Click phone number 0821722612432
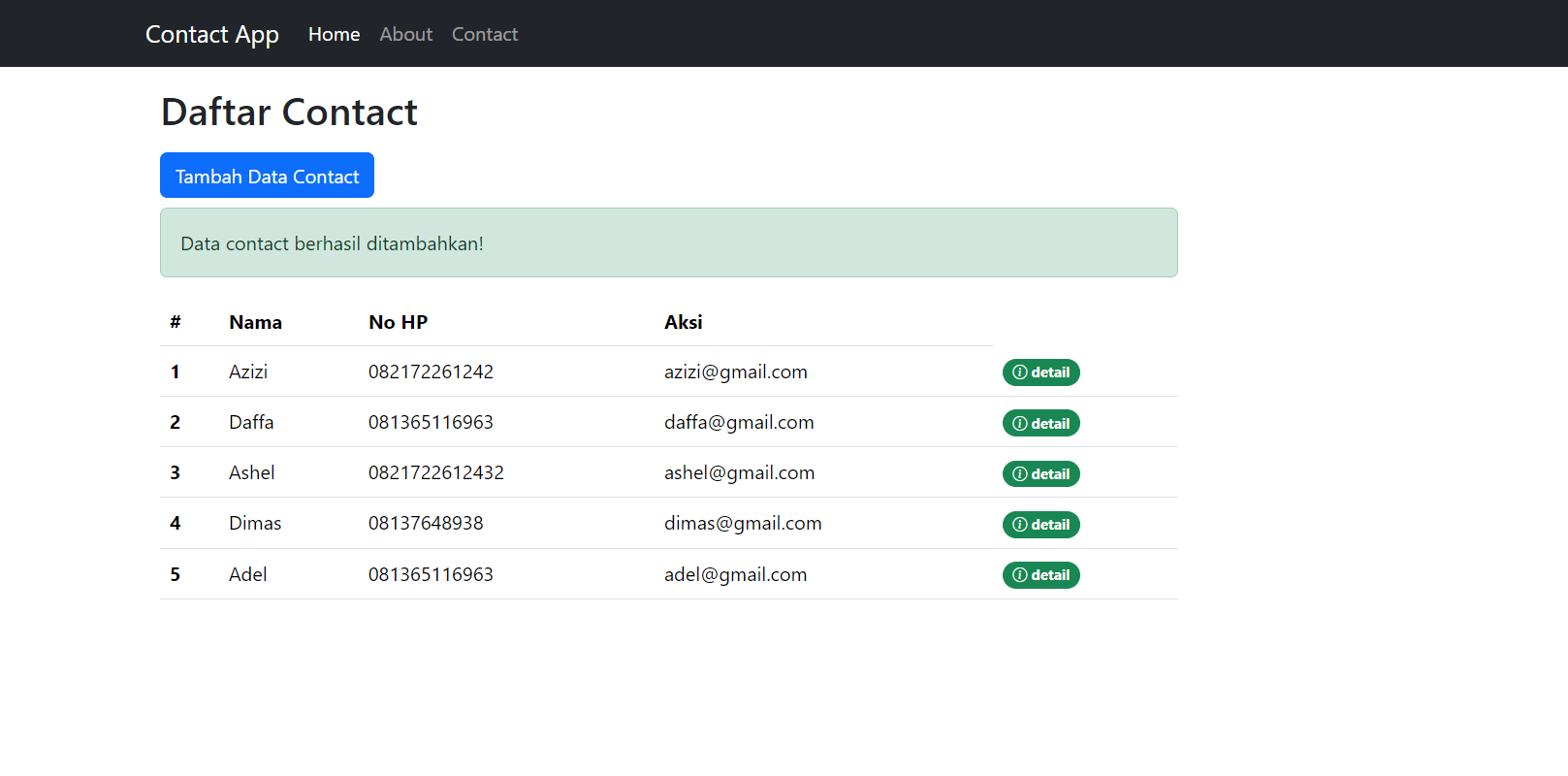The width and height of the screenshot is (1568, 776). pos(436,472)
